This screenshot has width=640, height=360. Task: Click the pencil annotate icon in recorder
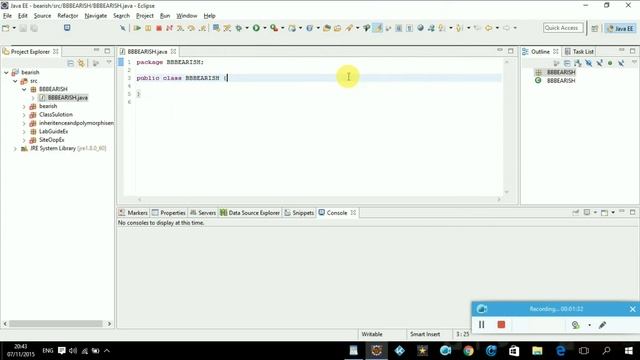pyautogui.click(x=602, y=325)
